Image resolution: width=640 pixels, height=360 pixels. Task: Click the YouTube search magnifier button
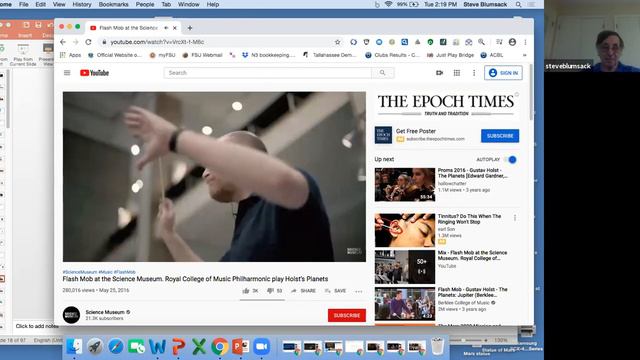point(382,73)
